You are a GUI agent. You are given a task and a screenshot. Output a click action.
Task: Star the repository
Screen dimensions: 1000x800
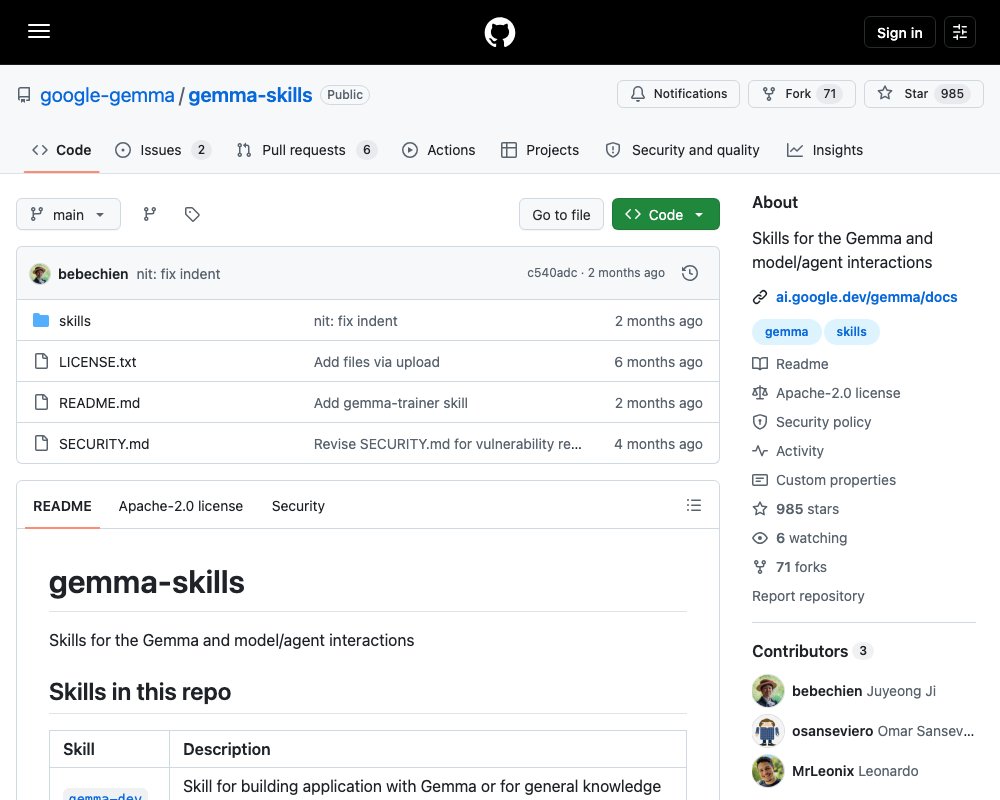[x=923, y=94]
